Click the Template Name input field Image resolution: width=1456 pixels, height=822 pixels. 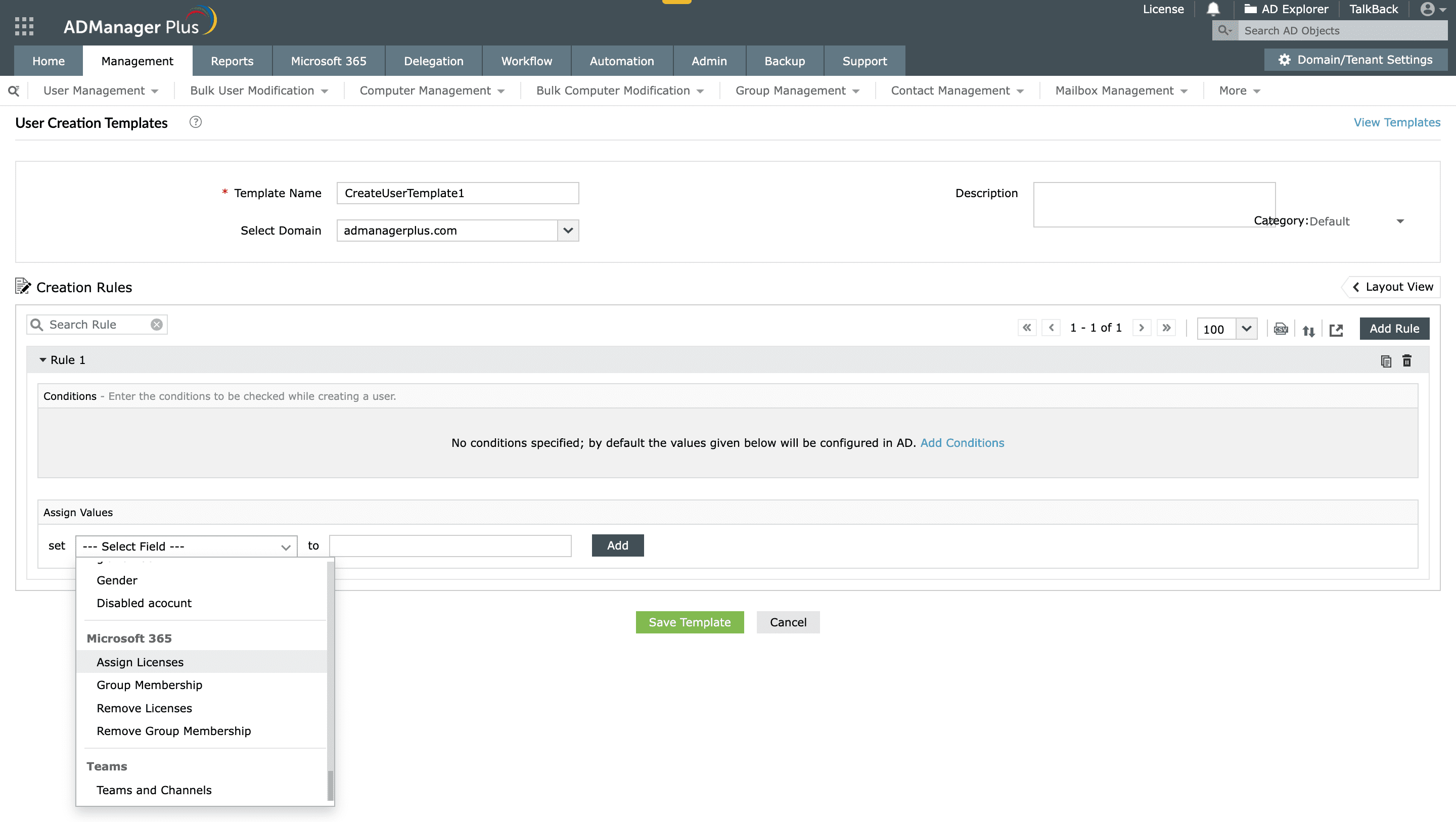[457, 193]
